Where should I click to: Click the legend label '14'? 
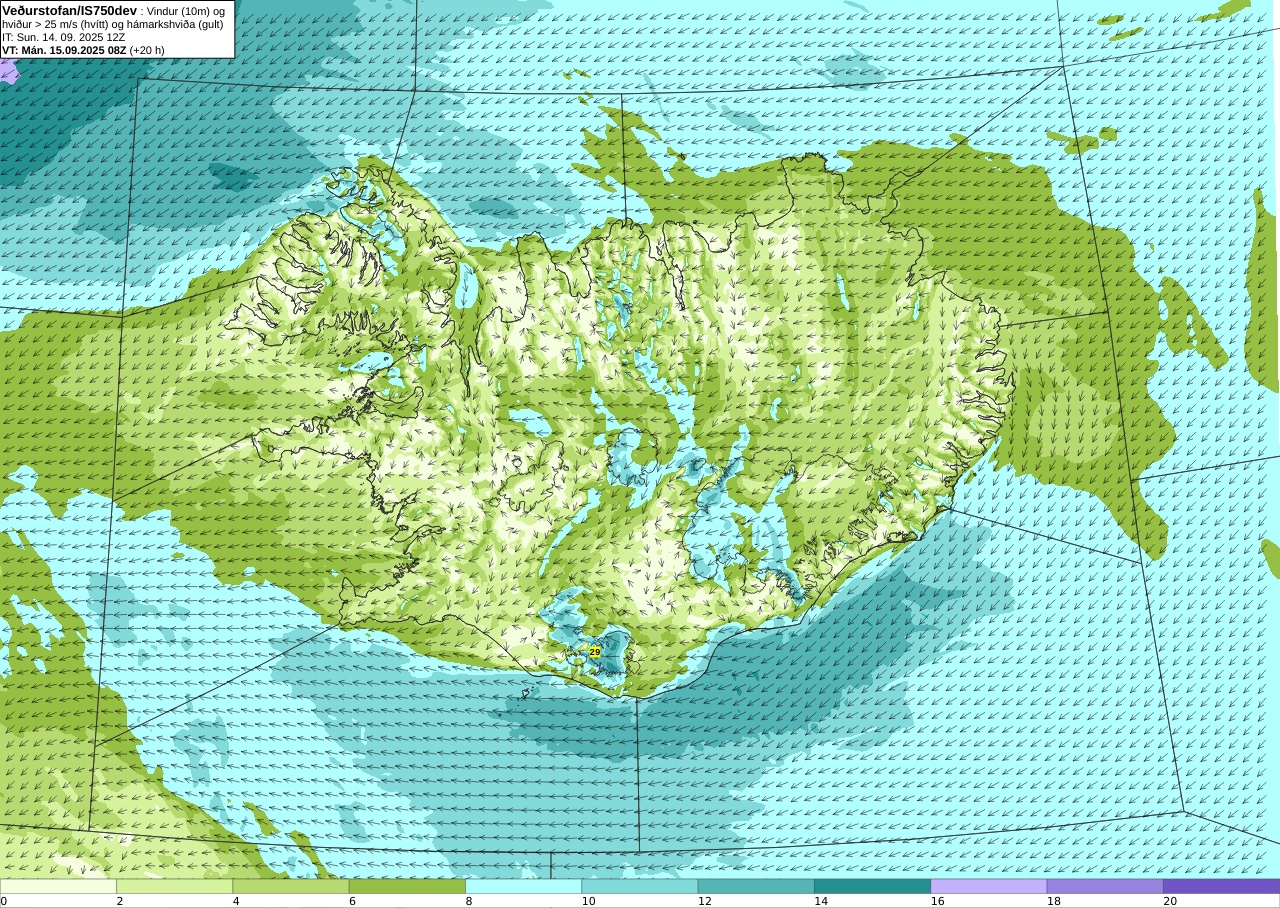(x=821, y=901)
